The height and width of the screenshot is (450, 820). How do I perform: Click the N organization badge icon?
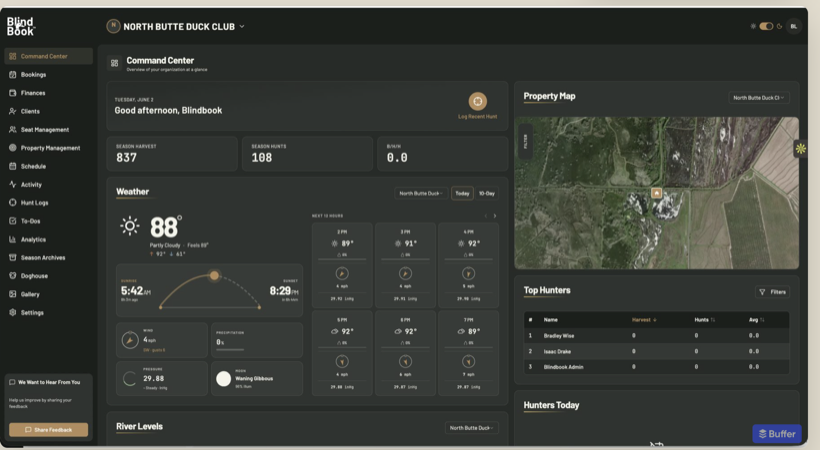tap(113, 26)
